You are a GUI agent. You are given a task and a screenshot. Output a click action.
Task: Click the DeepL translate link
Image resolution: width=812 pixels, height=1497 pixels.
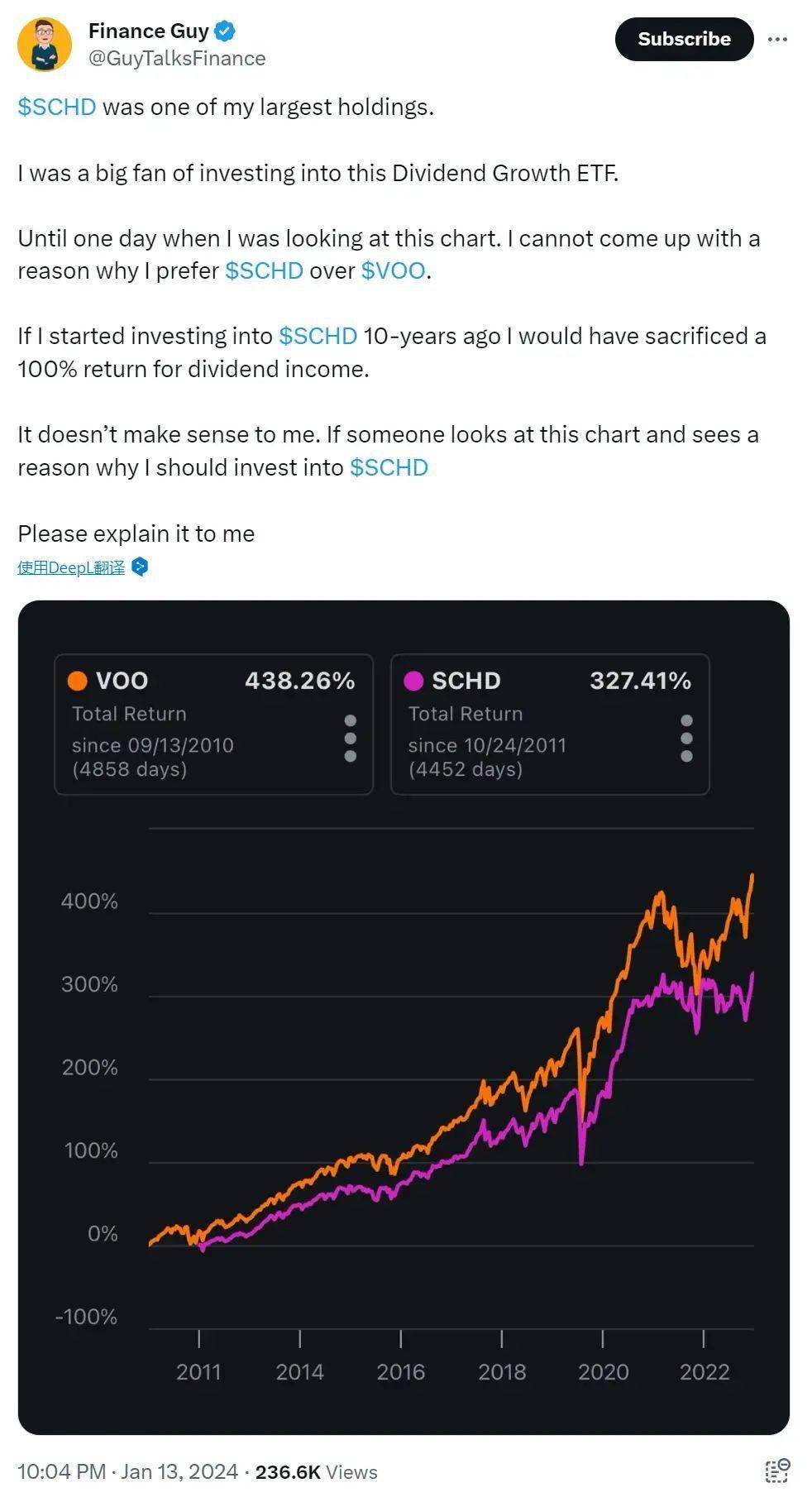click(x=71, y=567)
